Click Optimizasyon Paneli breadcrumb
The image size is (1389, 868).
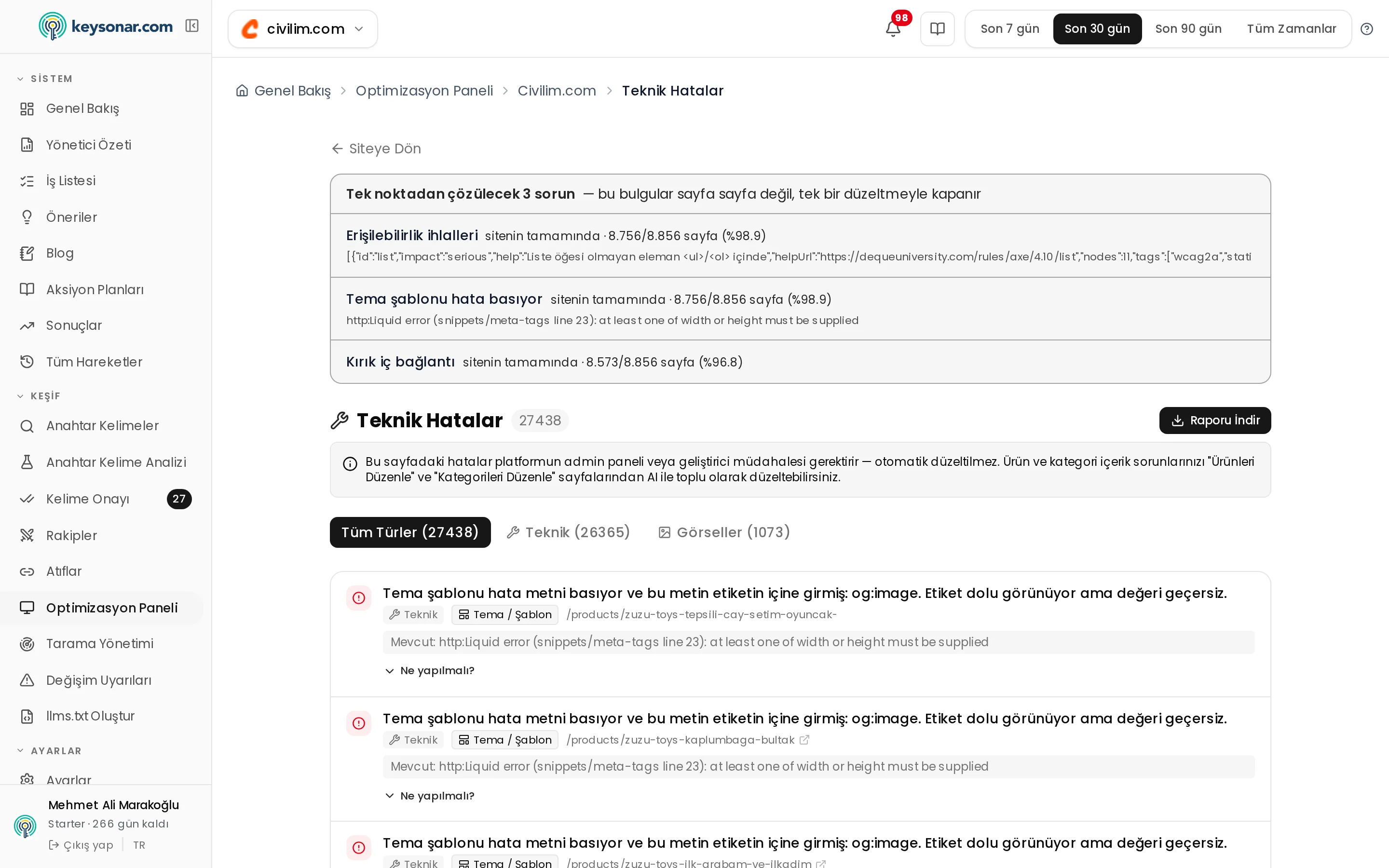(x=424, y=91)
